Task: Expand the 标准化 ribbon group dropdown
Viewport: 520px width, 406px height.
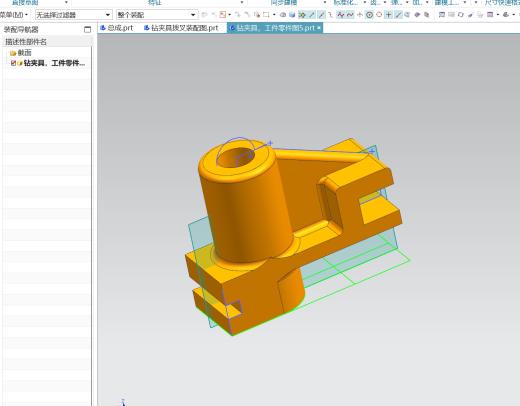Action: (x=364, y=3)
